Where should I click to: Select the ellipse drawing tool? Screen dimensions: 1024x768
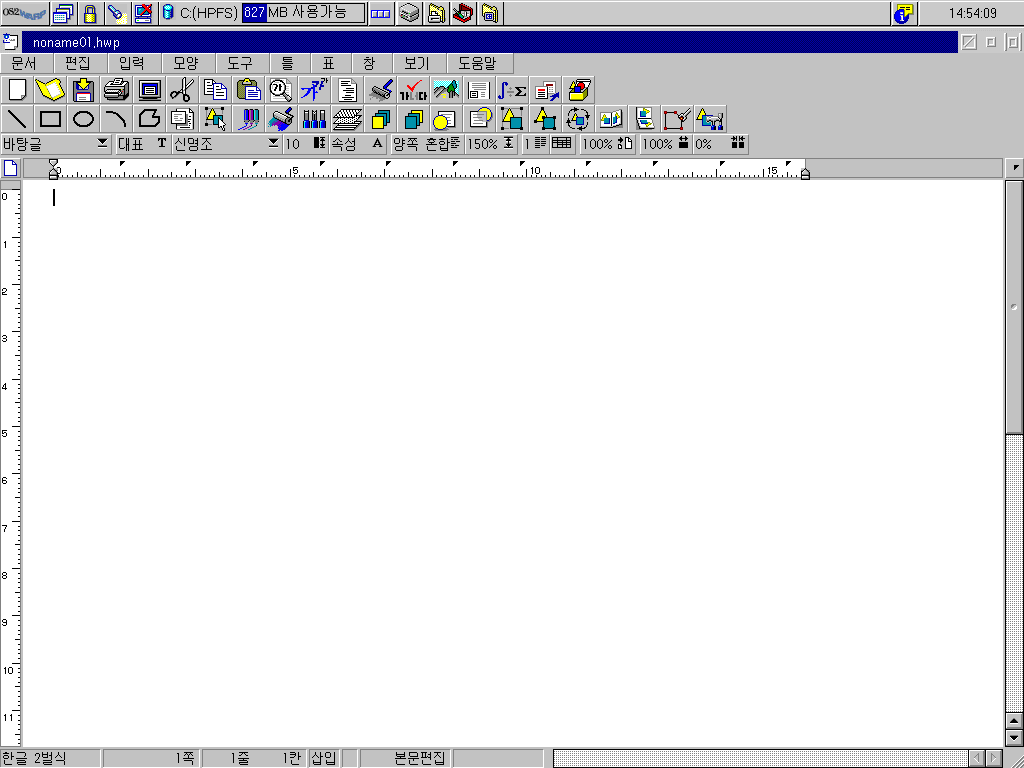84,119
